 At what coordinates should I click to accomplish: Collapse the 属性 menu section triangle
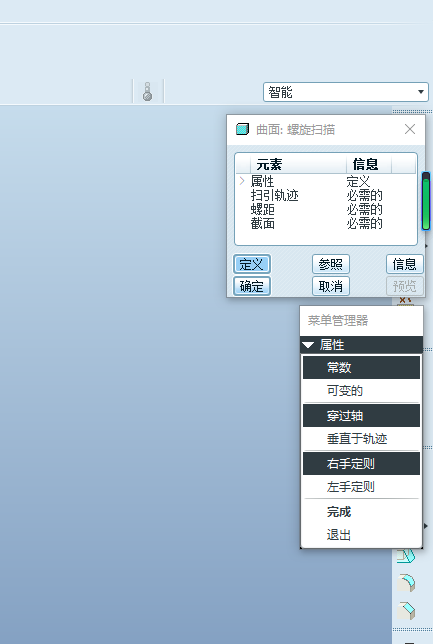click(308, 345)
